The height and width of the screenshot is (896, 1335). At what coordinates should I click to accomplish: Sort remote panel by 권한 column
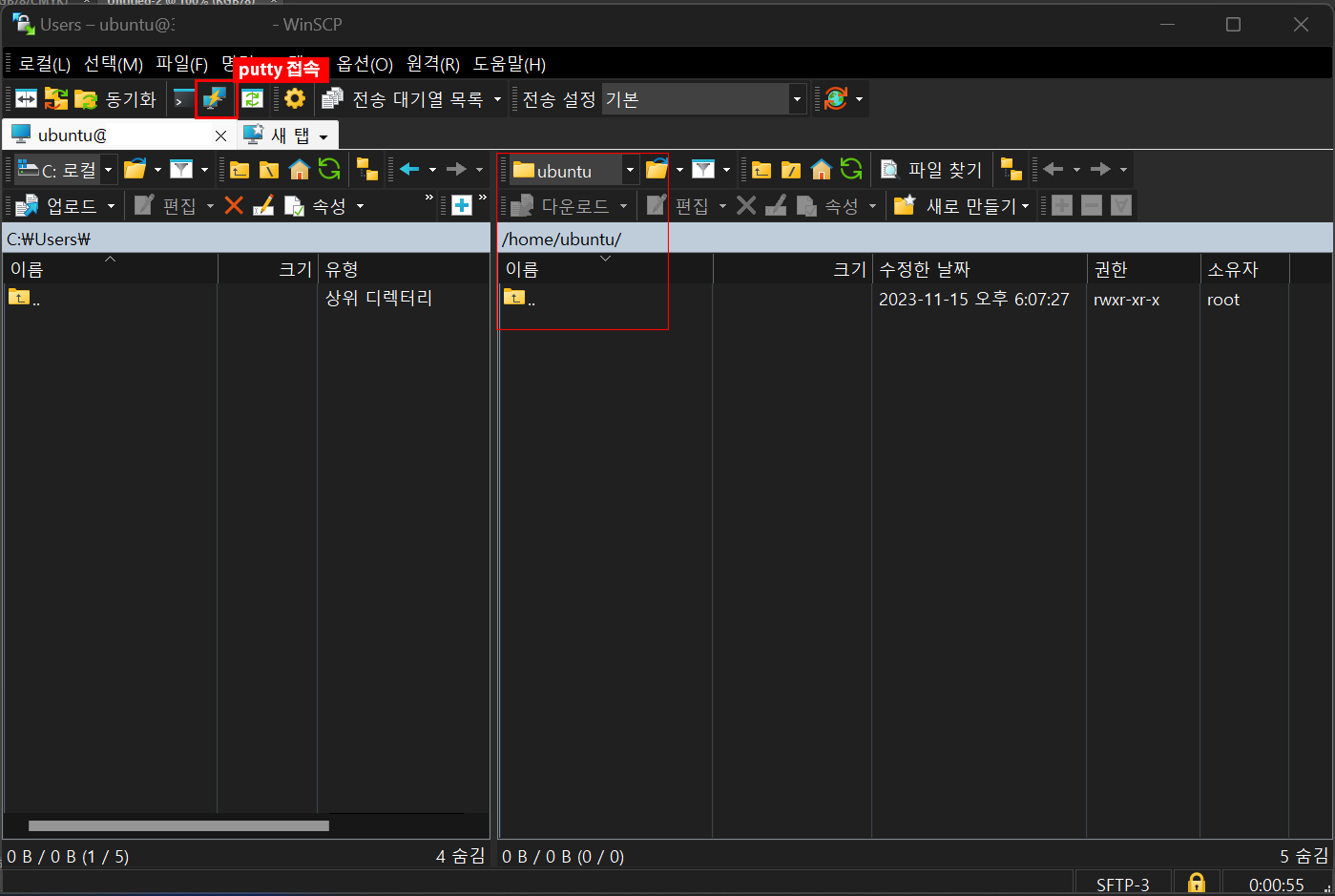point(1143,269)
